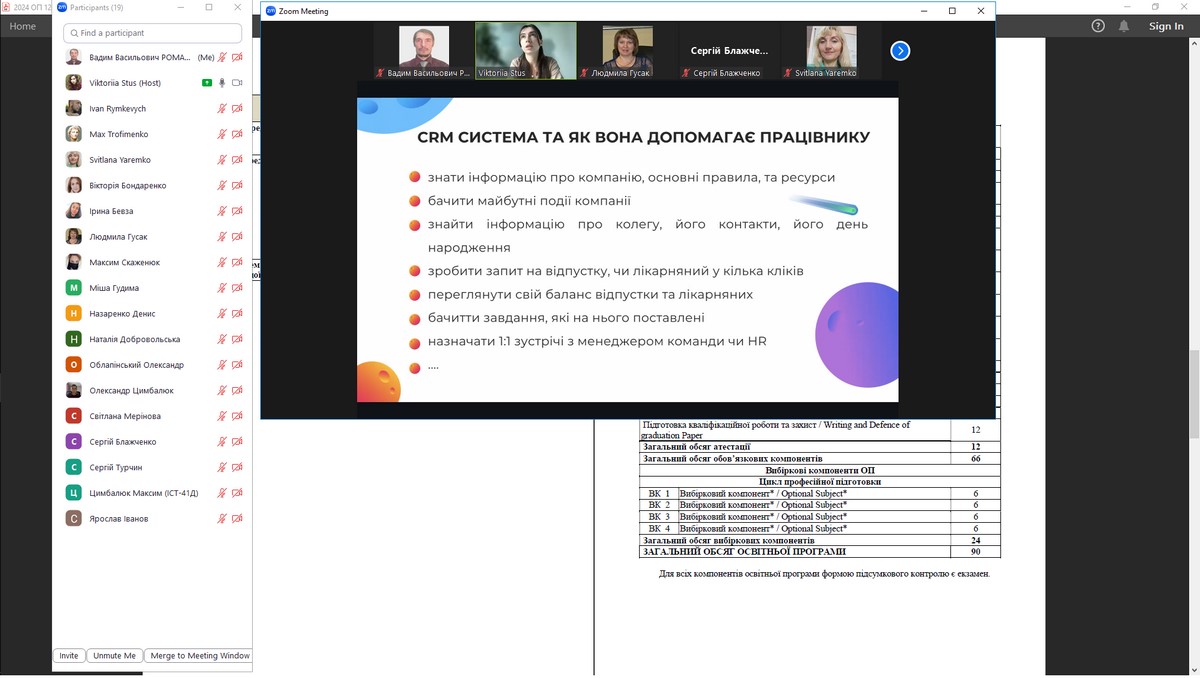Screen dimensions: 1200x678
Task: Switch to the 2024 ОП document tab
Action: pyautogui.click(x=26, y=7)
